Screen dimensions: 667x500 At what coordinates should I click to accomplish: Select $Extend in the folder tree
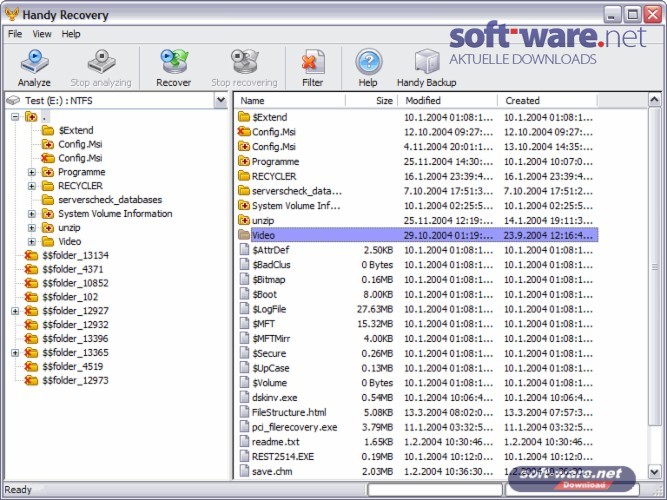tap(76, 130)
